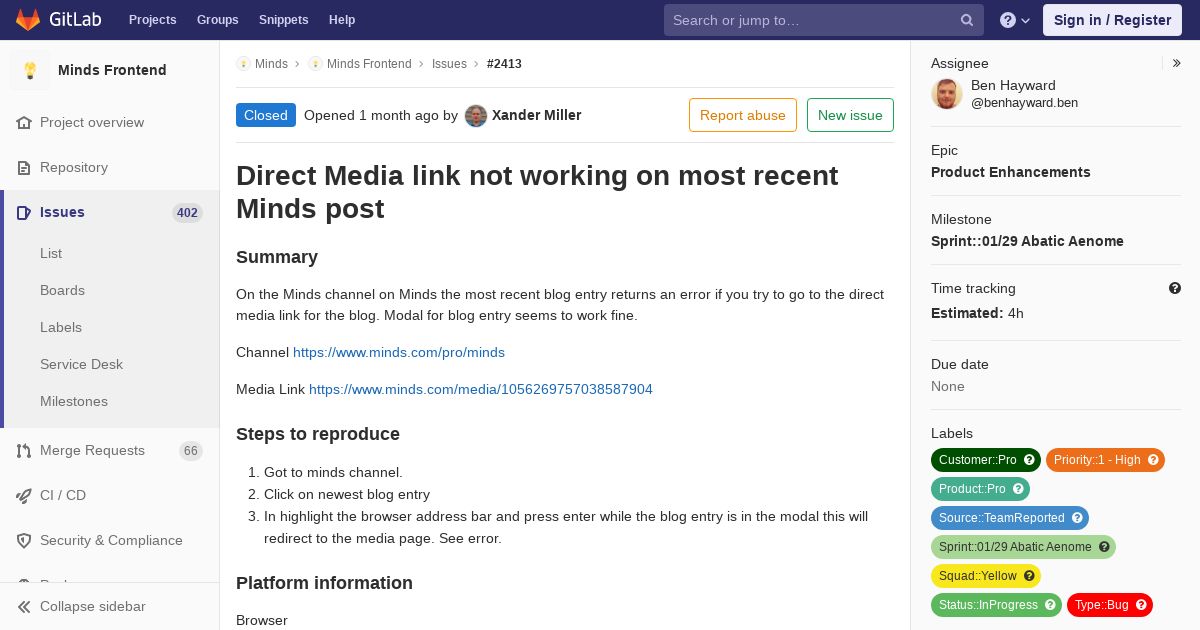Image resolution: width=1200 pixels, height=630 pixels.
Task: Click help icon on Status::InProgress label
Action: point(1050,605)
